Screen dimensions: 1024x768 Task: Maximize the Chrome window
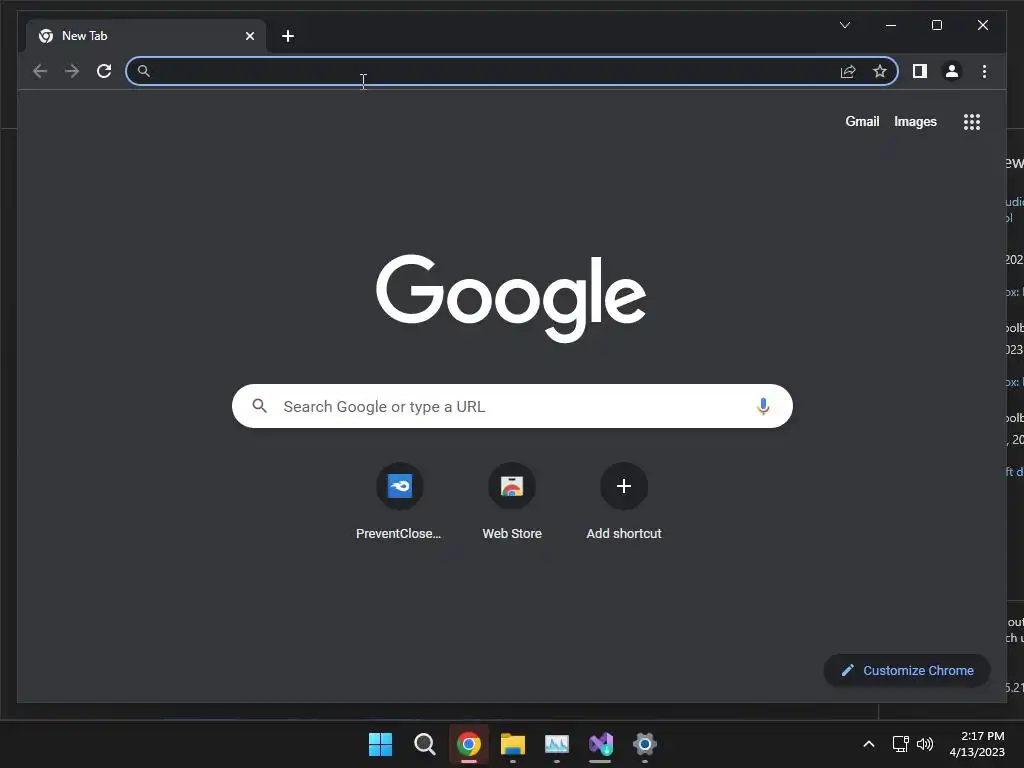(x=936, y=25)
